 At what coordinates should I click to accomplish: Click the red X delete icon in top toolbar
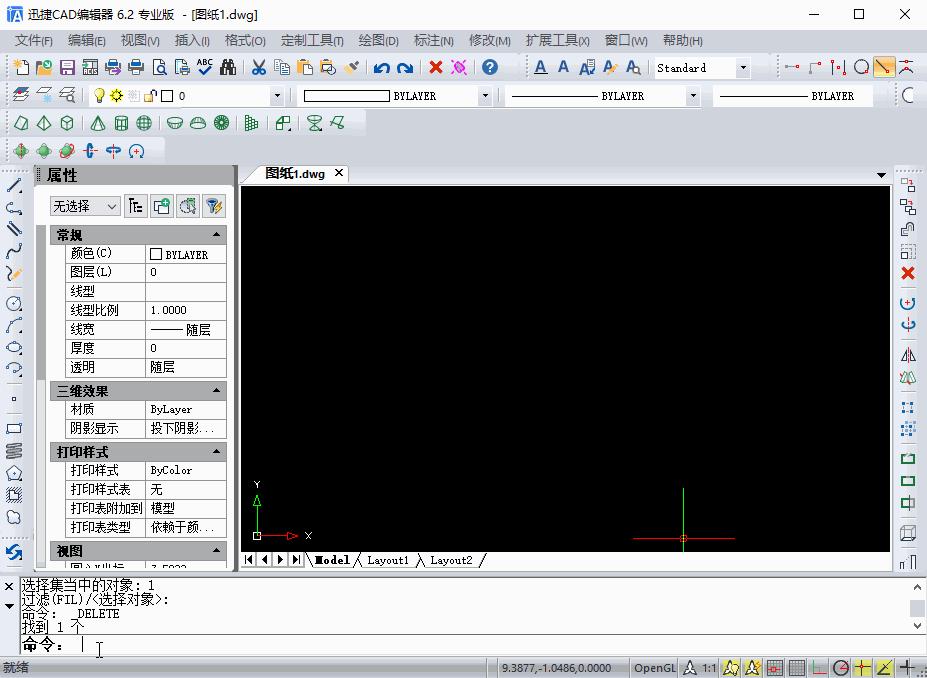click(436, 68)
